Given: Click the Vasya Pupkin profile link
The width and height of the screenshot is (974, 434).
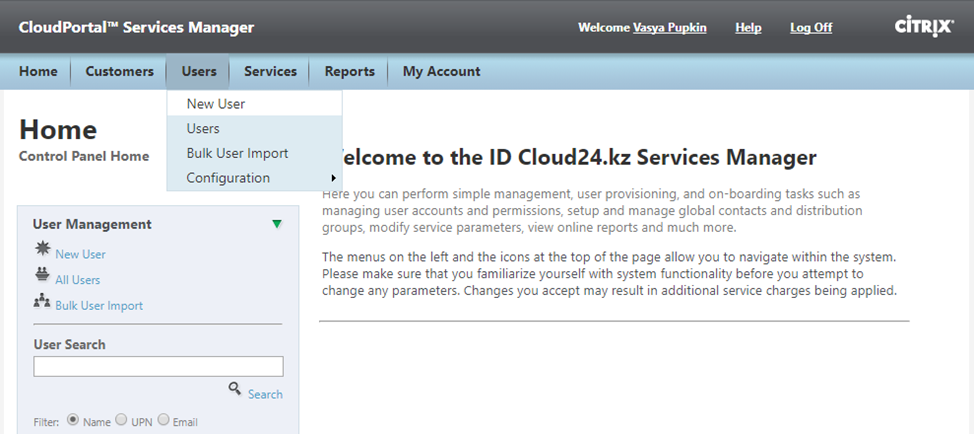Looking at the screenshot, I should 669,28.
